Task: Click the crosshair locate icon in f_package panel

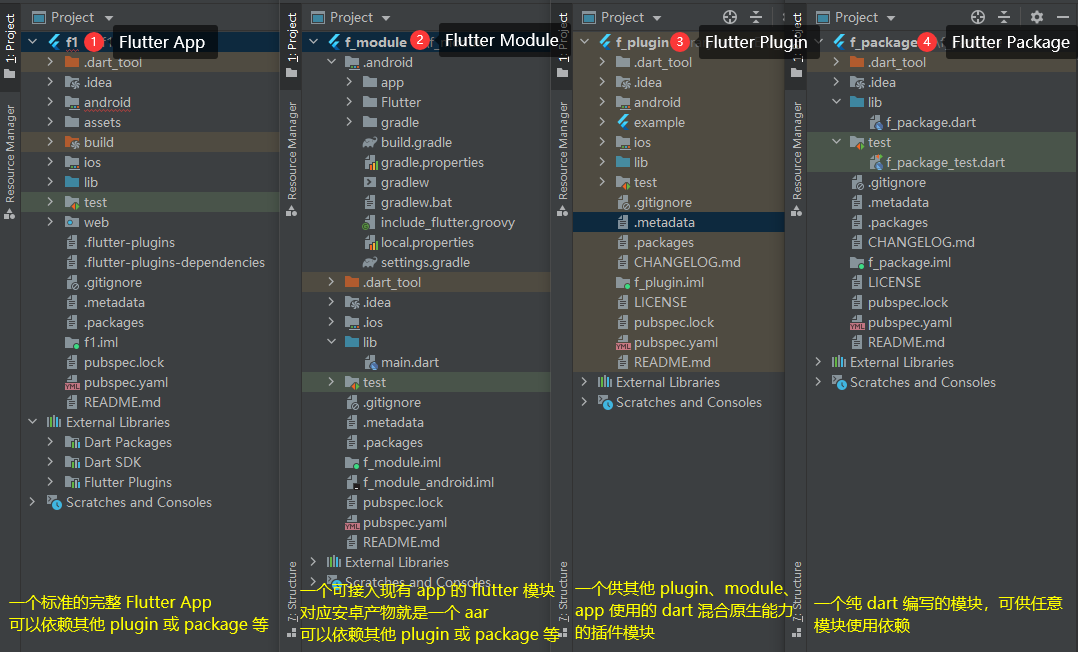Action: tap(978, 17)
